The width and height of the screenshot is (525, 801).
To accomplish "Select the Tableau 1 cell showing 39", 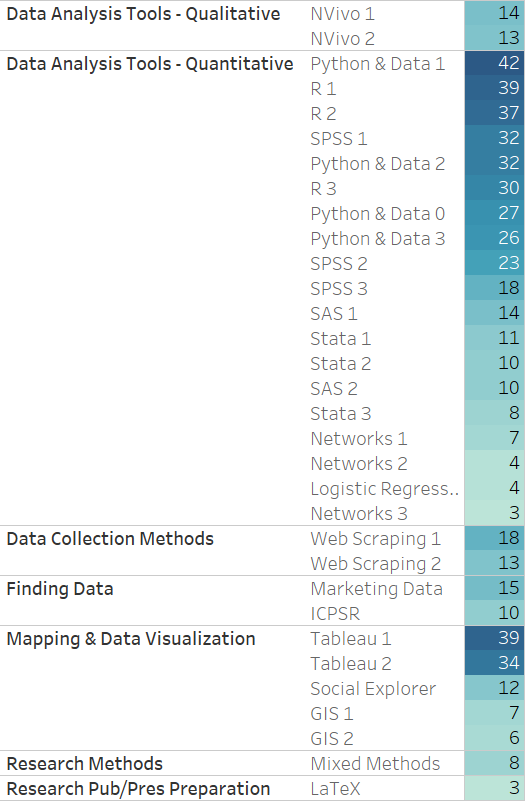I will coord(495,640).
